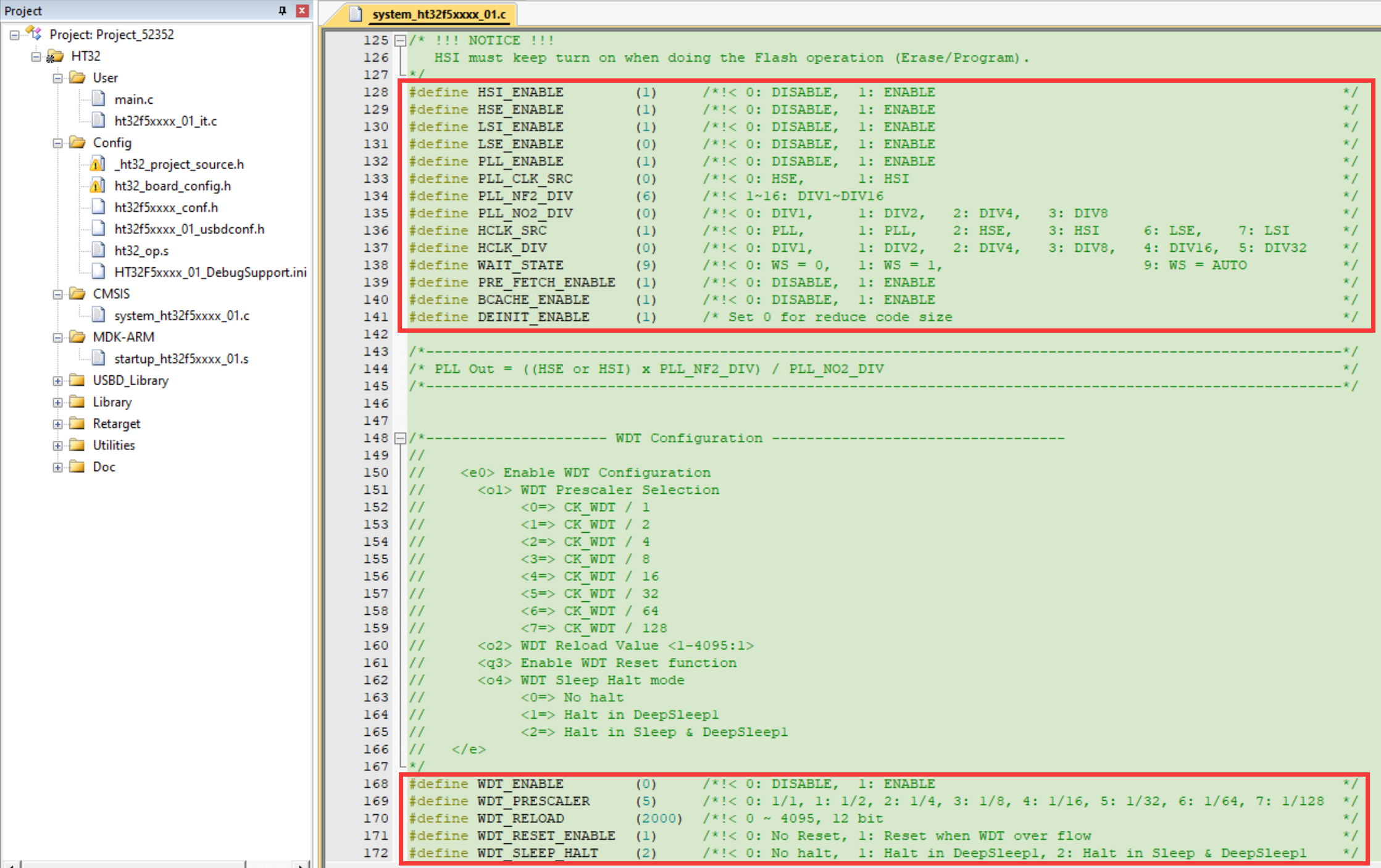
Task: Expand the USBD_Library folder
Action: tap(57, 381)
